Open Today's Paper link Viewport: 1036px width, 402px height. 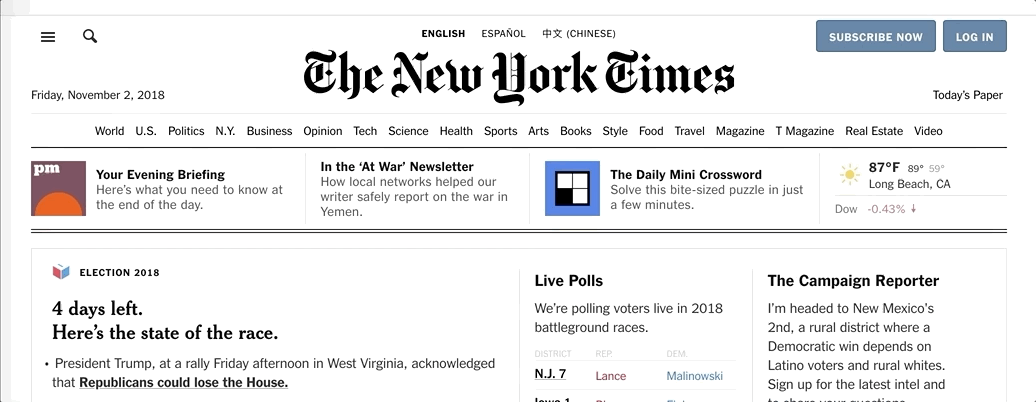[x=967, y=95]
